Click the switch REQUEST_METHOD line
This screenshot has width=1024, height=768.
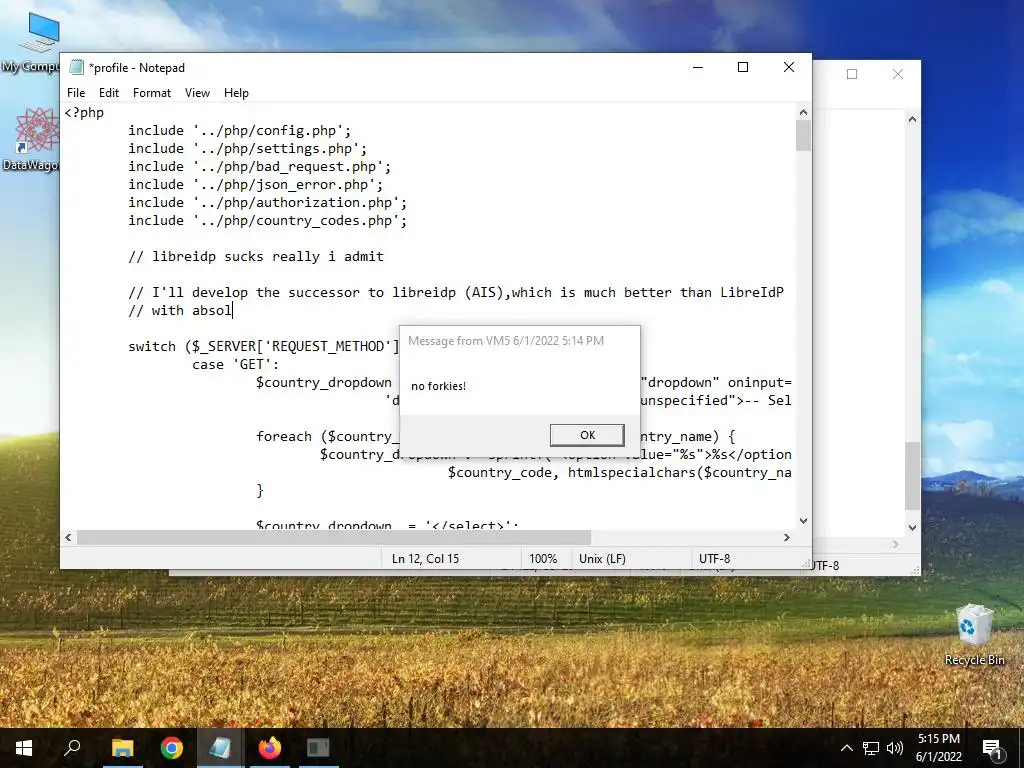[263, 347]
